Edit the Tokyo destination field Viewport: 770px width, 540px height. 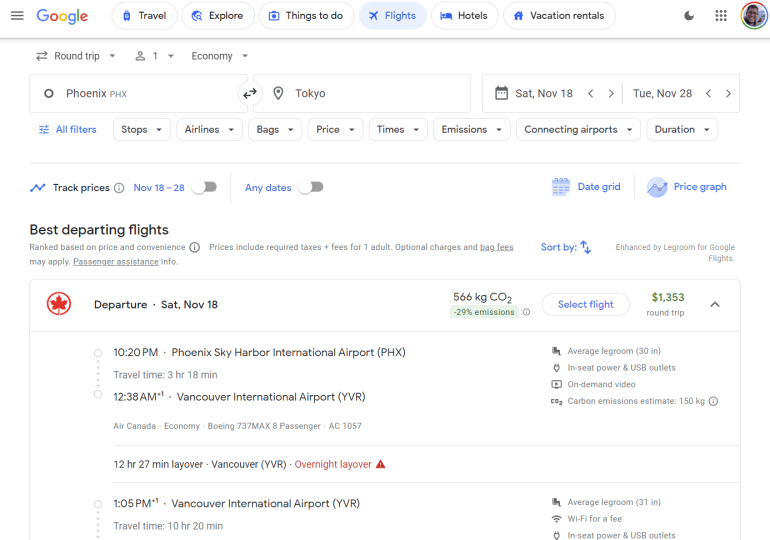370,93
